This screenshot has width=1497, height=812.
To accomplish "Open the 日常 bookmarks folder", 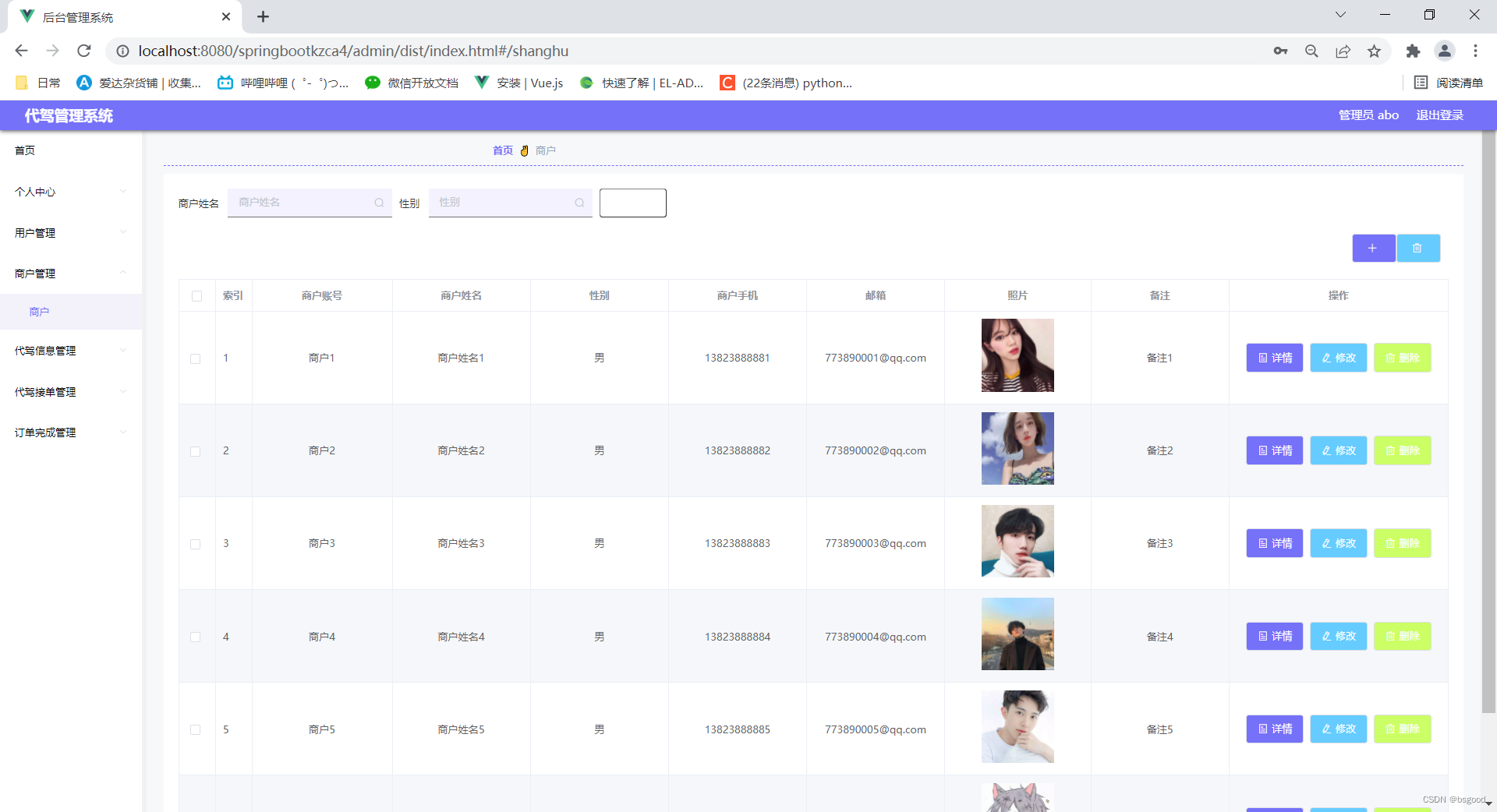I will tap(37, 83).
